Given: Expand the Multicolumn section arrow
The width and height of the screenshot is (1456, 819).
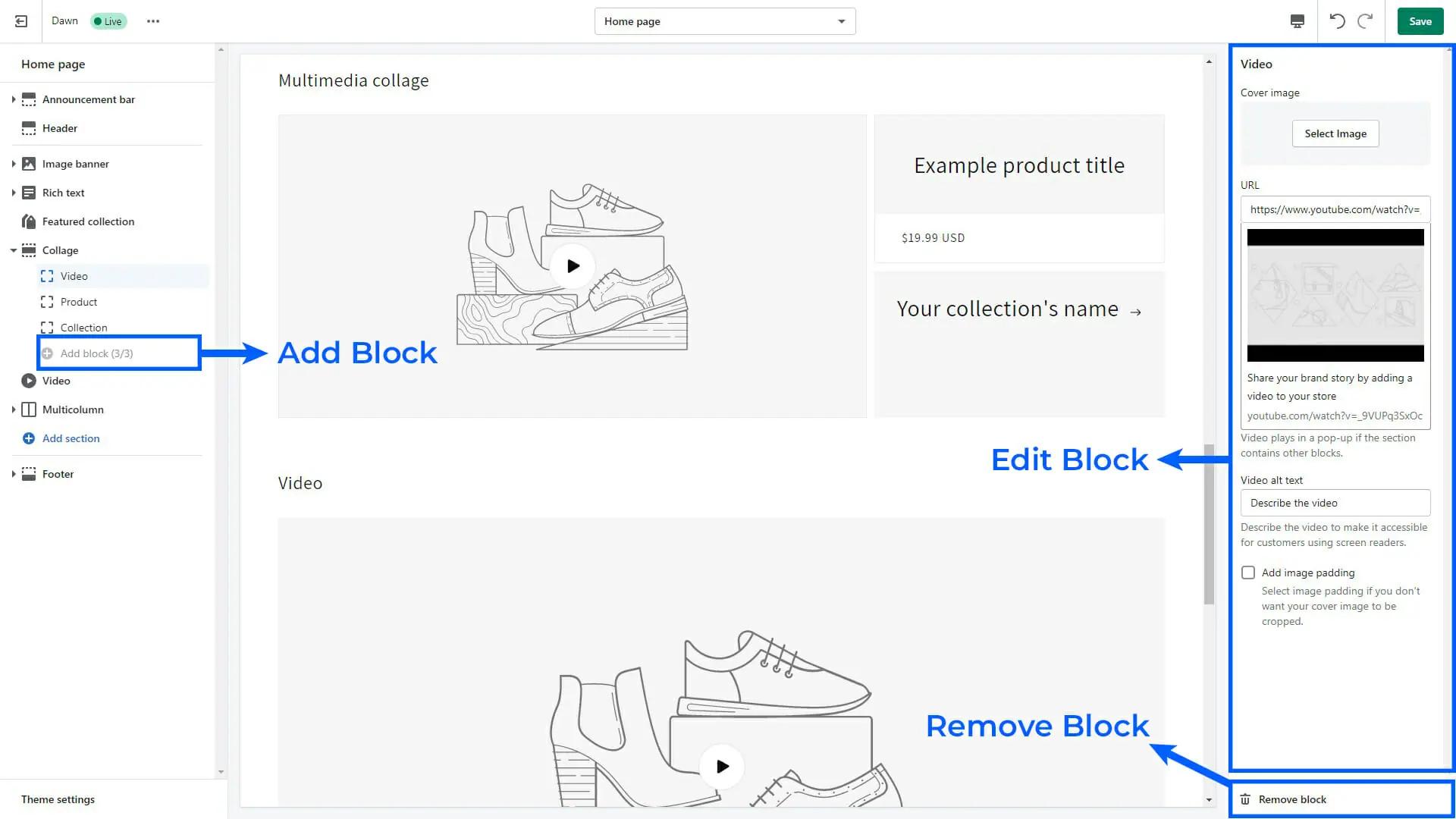Looking at the screenshot, I should point(14,409).
